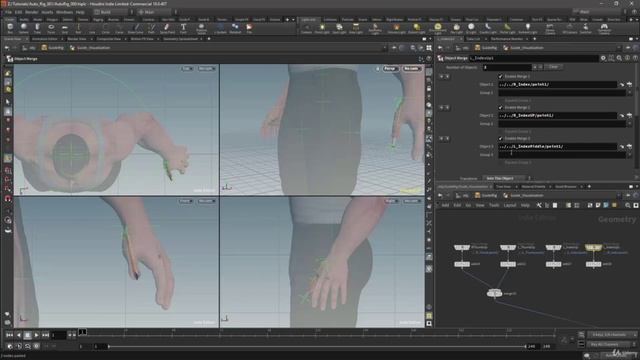Jump to first frame in playbar
The height and width of the screenshot is (360, 640).
[x=9, y=335]
